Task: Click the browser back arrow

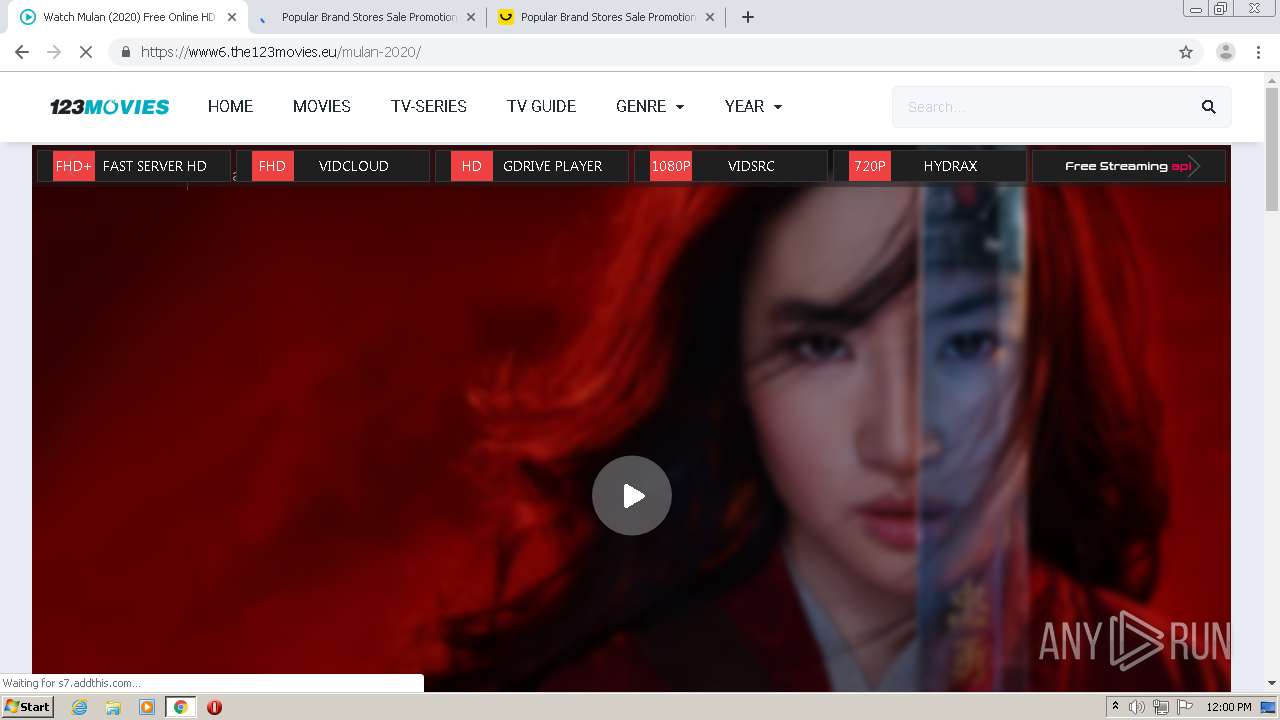Action: (22, 52)
